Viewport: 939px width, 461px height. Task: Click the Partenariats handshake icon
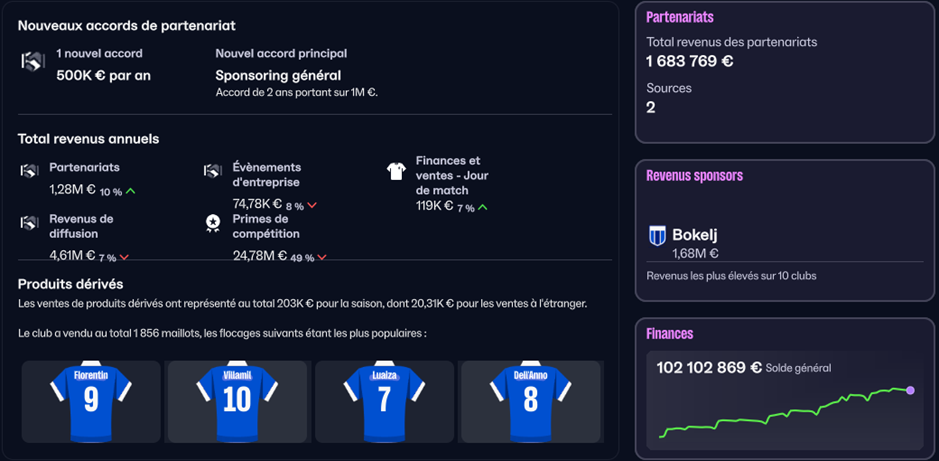coord(29,171)
